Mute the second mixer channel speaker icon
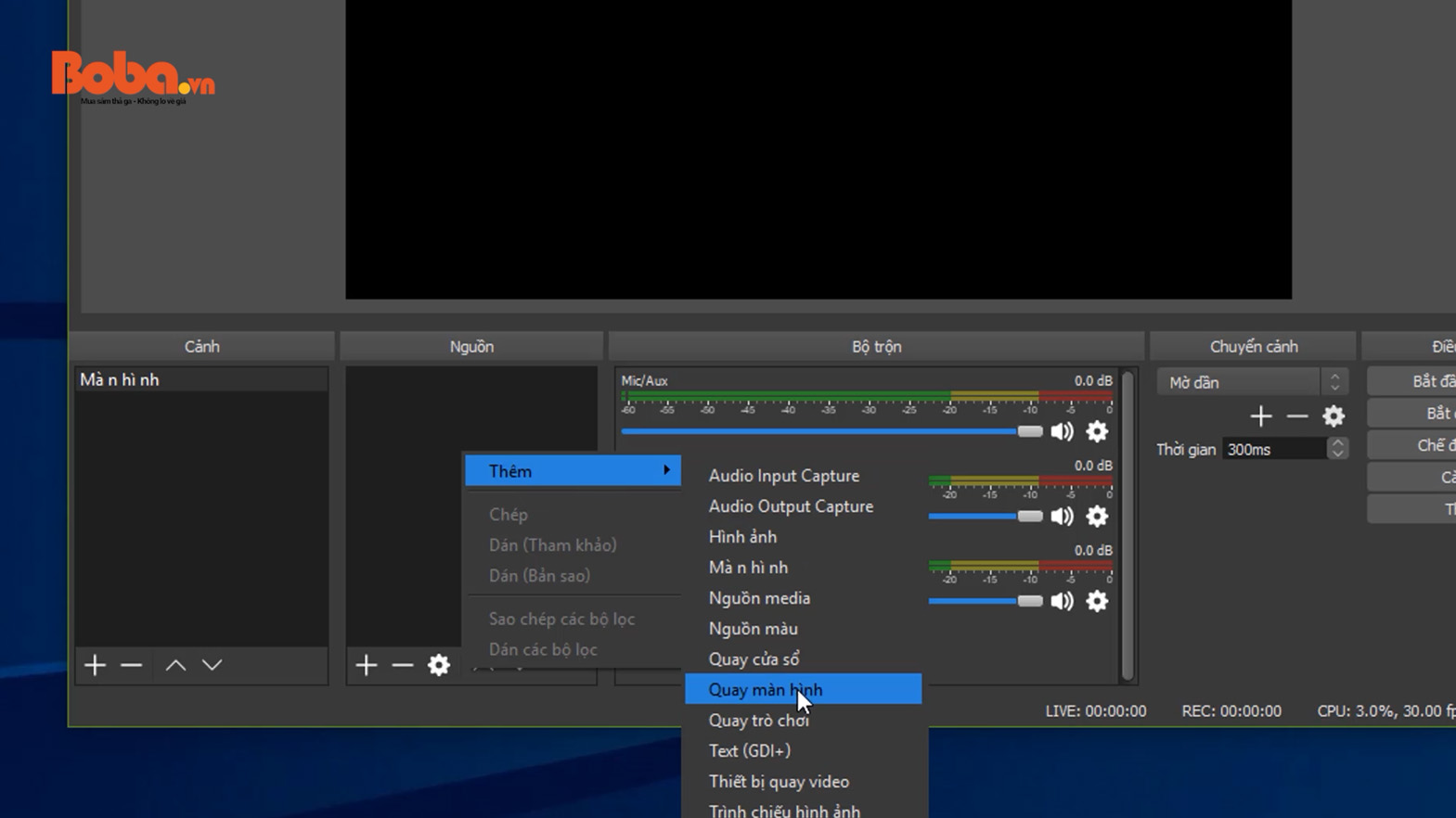The width and height of the screenshot is (1456, 818). [x=1062, y=517]
